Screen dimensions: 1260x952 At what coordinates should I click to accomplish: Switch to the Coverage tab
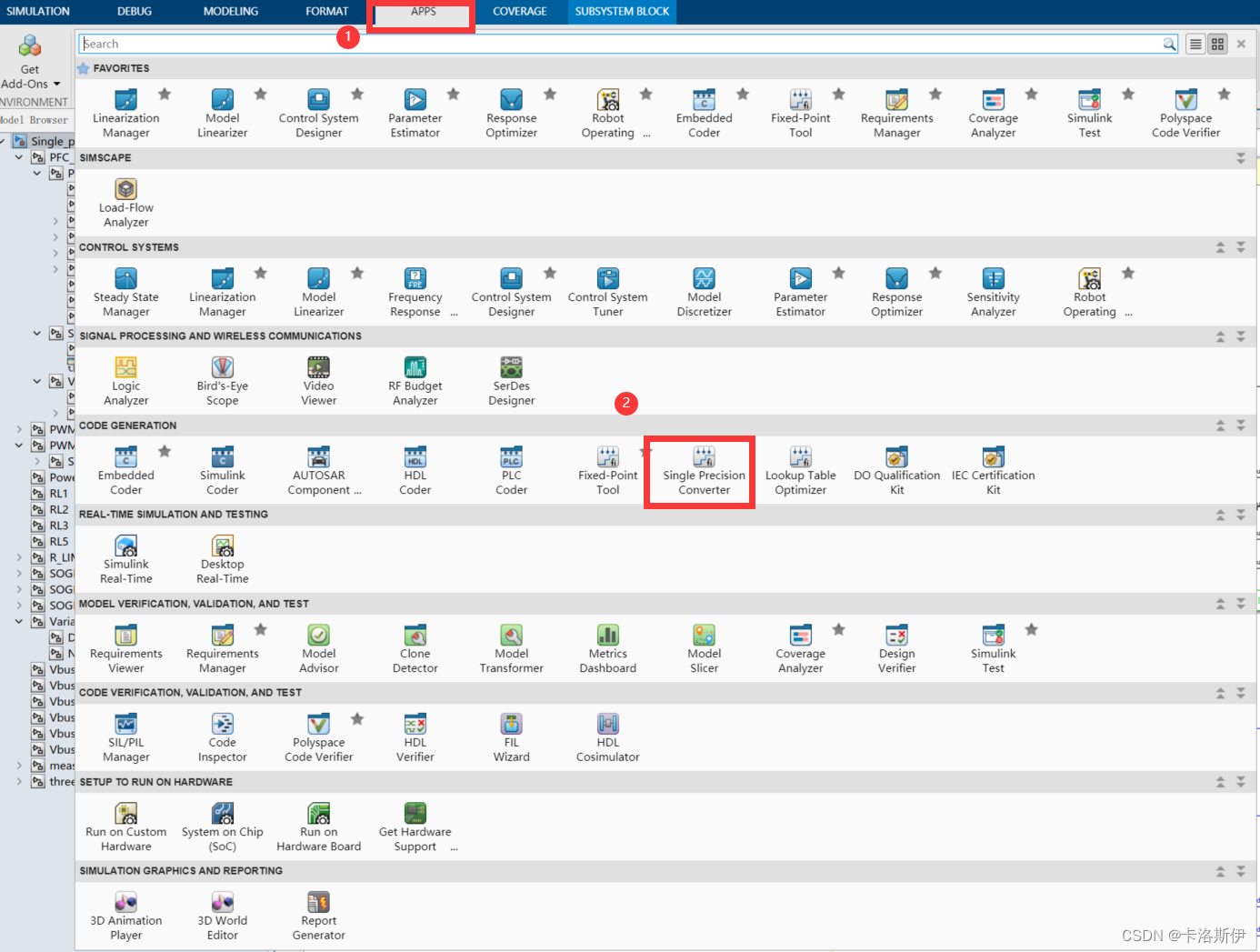pos(520,12)
